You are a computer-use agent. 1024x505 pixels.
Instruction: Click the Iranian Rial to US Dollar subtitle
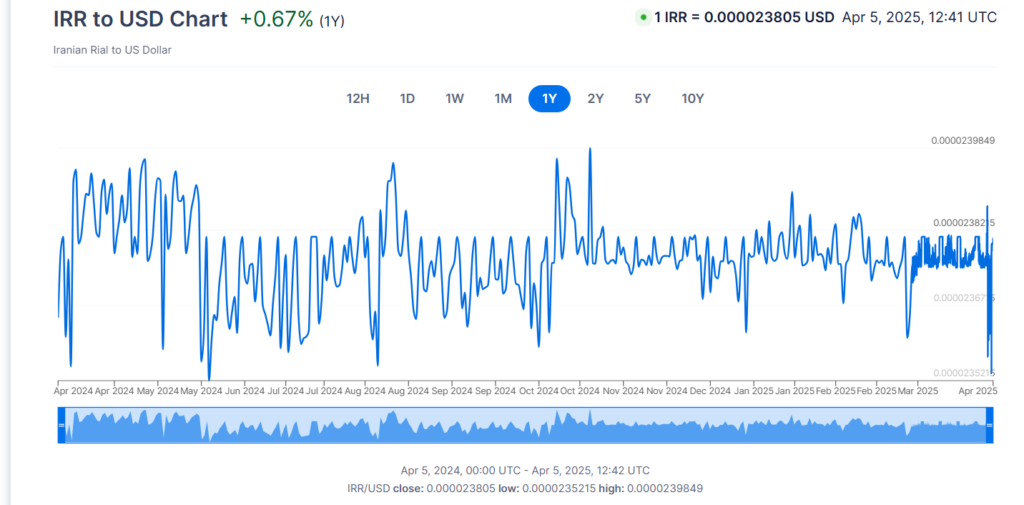(x=112, y=50)
